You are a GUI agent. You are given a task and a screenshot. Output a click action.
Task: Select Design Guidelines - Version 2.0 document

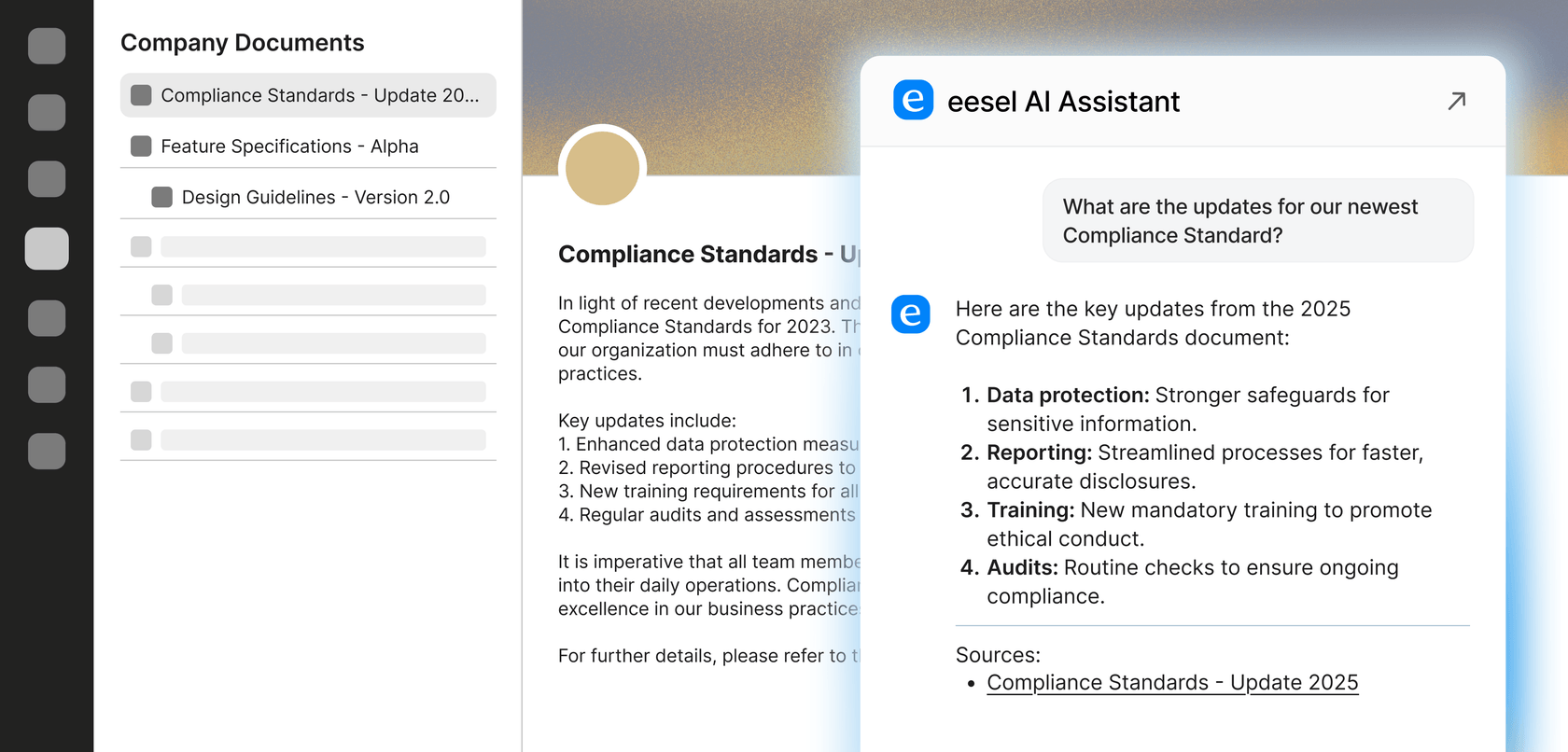[x=315, y=197]
